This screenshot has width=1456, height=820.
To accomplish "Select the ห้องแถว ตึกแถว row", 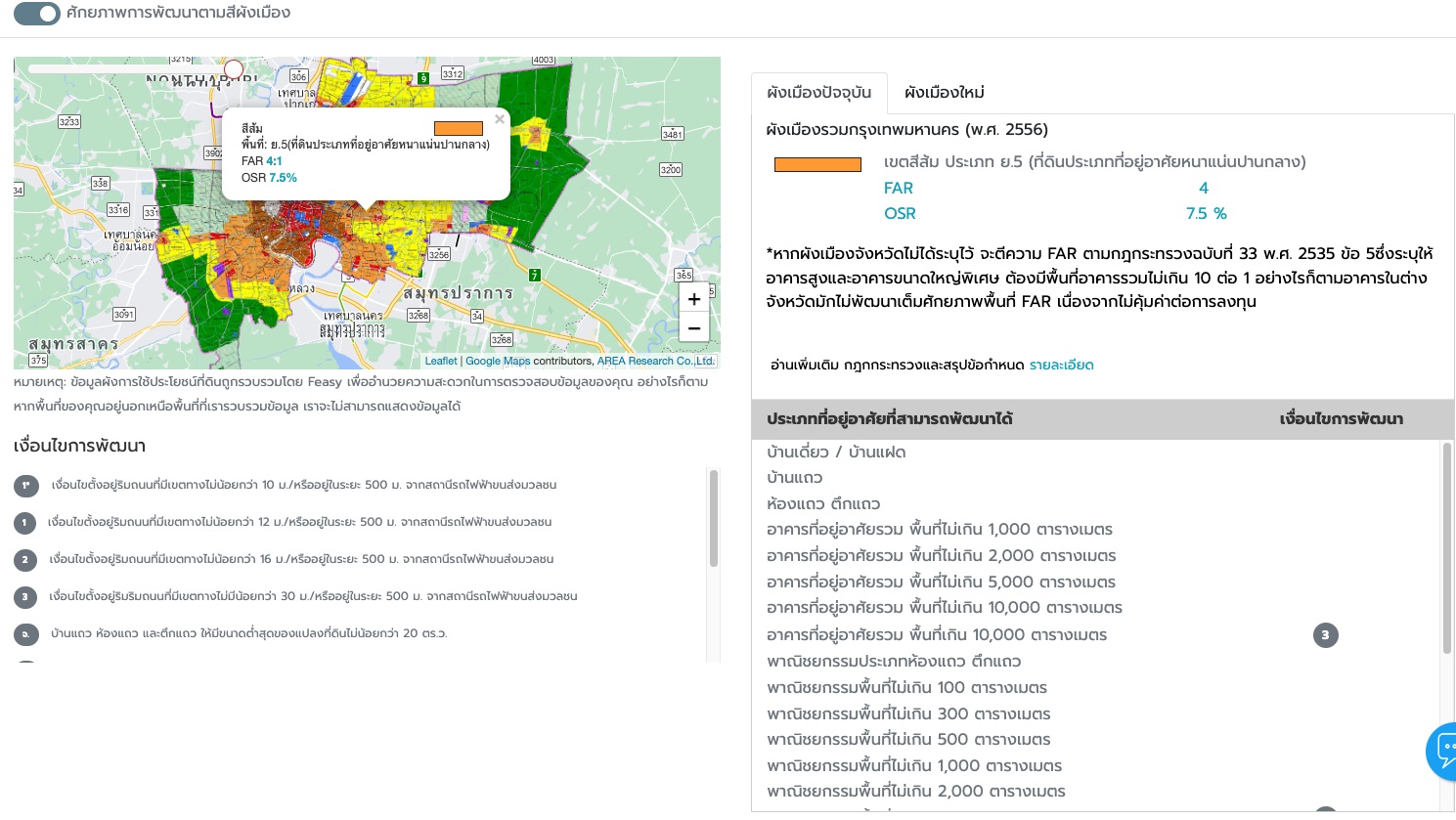I will click(x=1095, y=503).
